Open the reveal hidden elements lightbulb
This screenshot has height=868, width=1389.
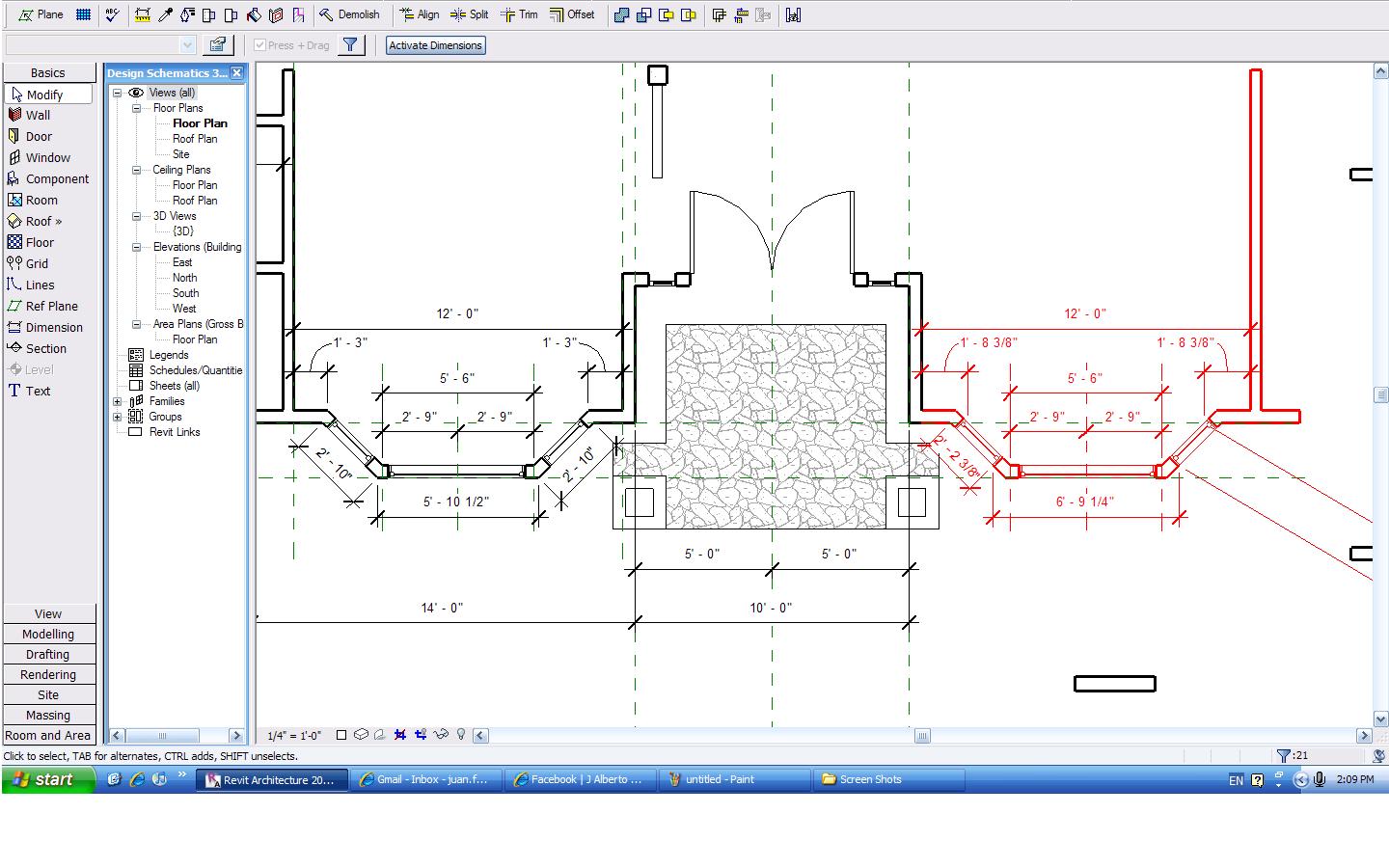(x=461, y=735)
